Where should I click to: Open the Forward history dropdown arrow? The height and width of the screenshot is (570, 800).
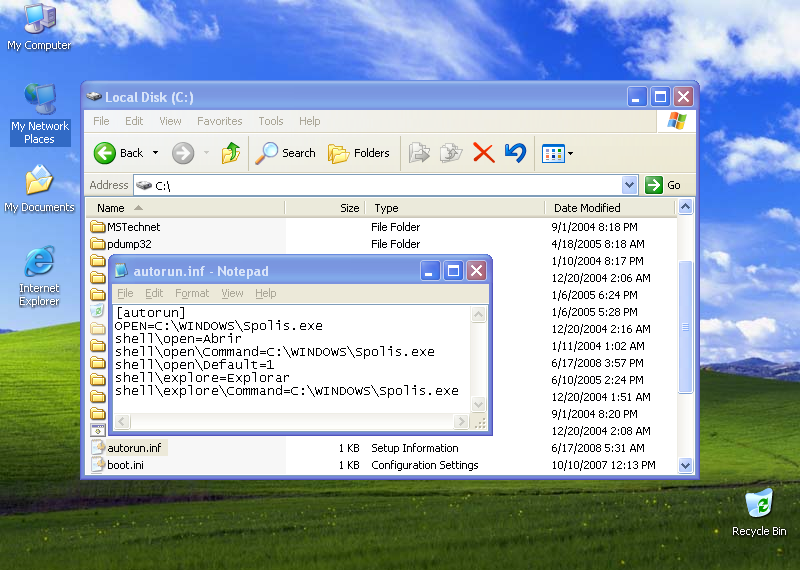[x=207, y=153]
